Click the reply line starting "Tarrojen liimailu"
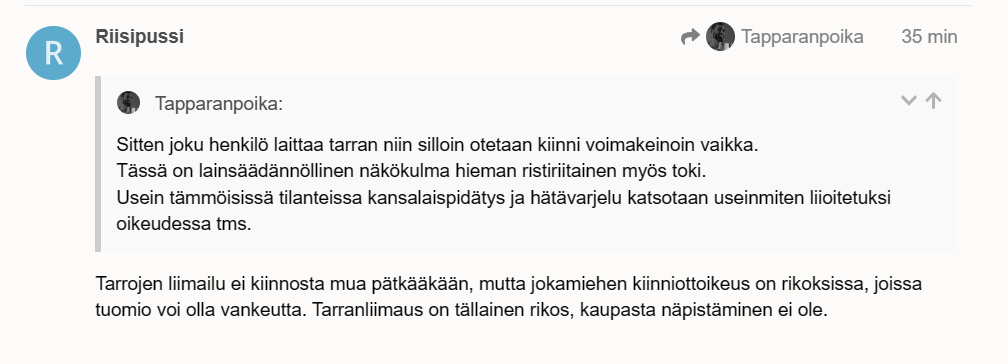The height and width of the screenshot is (364, 1008). point(508,284)
